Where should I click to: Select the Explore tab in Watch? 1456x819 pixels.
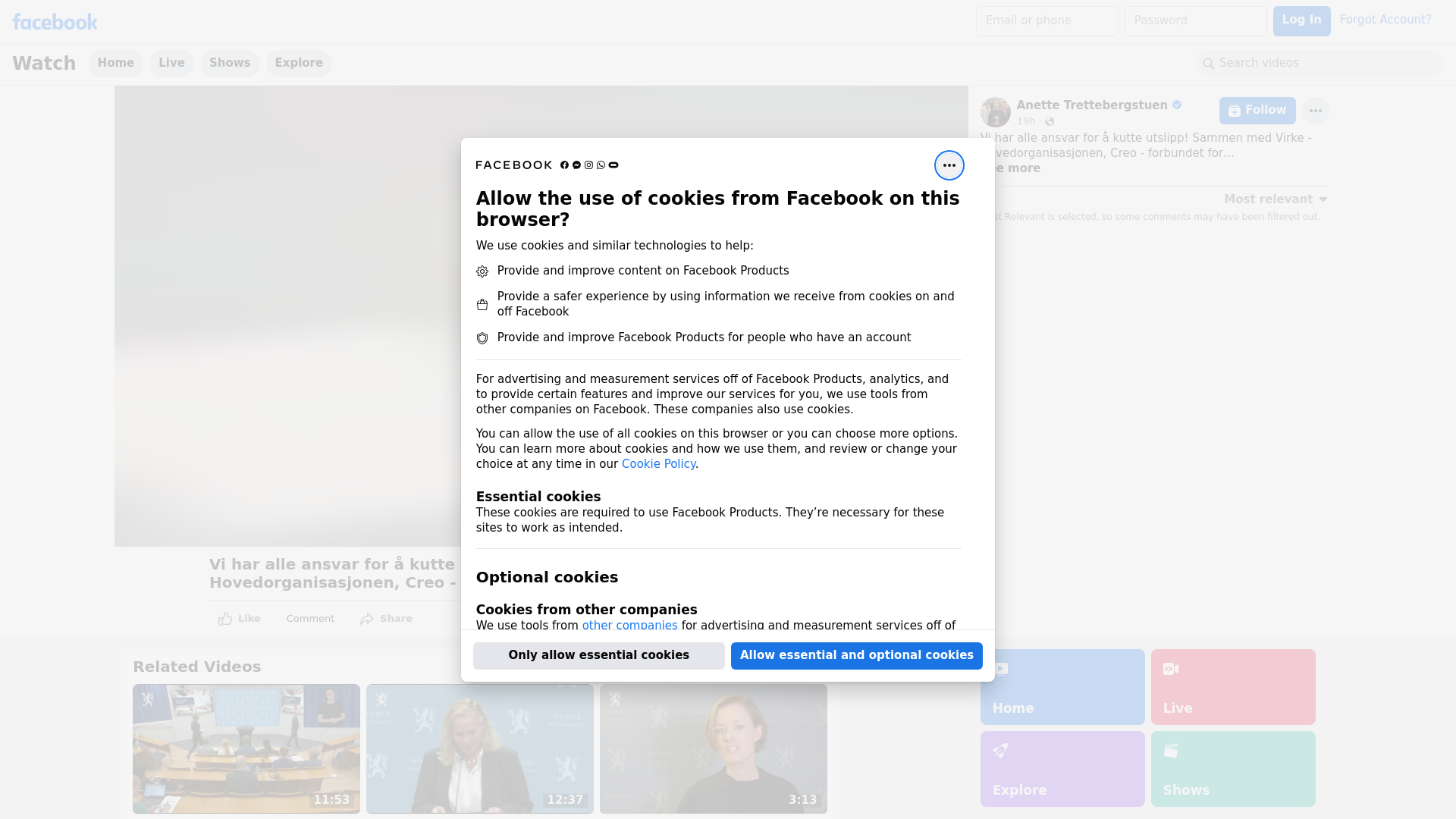point(299,64)
